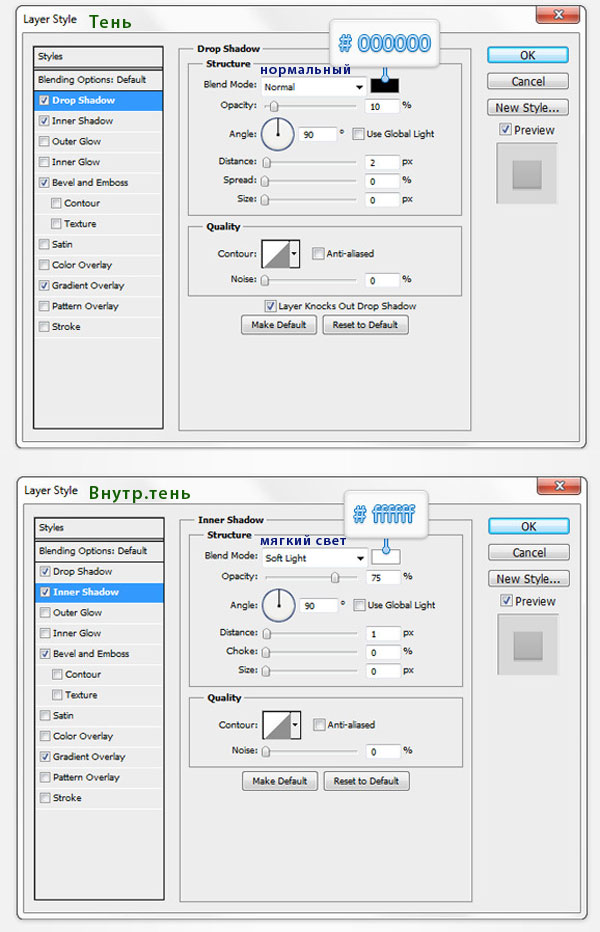Close the lower Layer Style dialog with the X button
Screen dimensions: 600x932
(x=563, y=487)
